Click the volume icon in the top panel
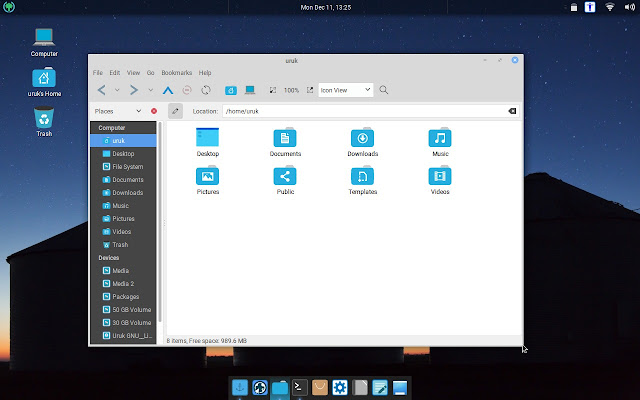The height and width of the screenshot is (400, 640). (x=629, y=7)
